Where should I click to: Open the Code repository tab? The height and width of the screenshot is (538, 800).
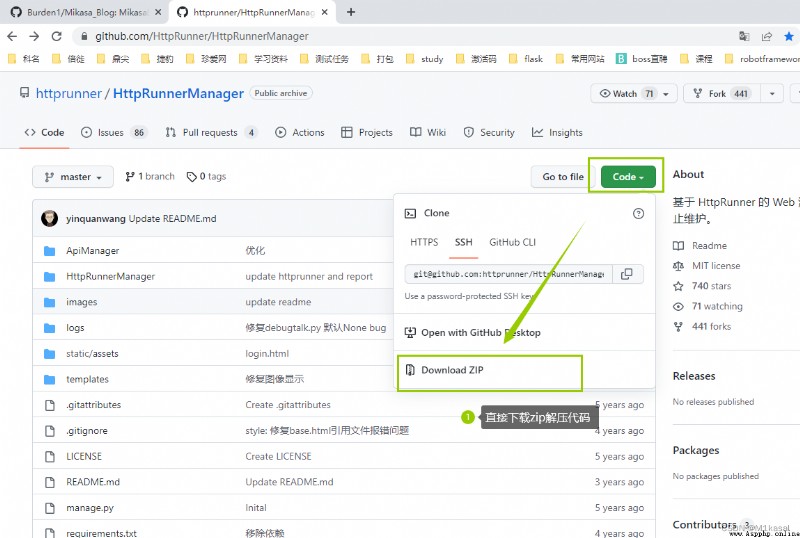click(x=44, y=133)
